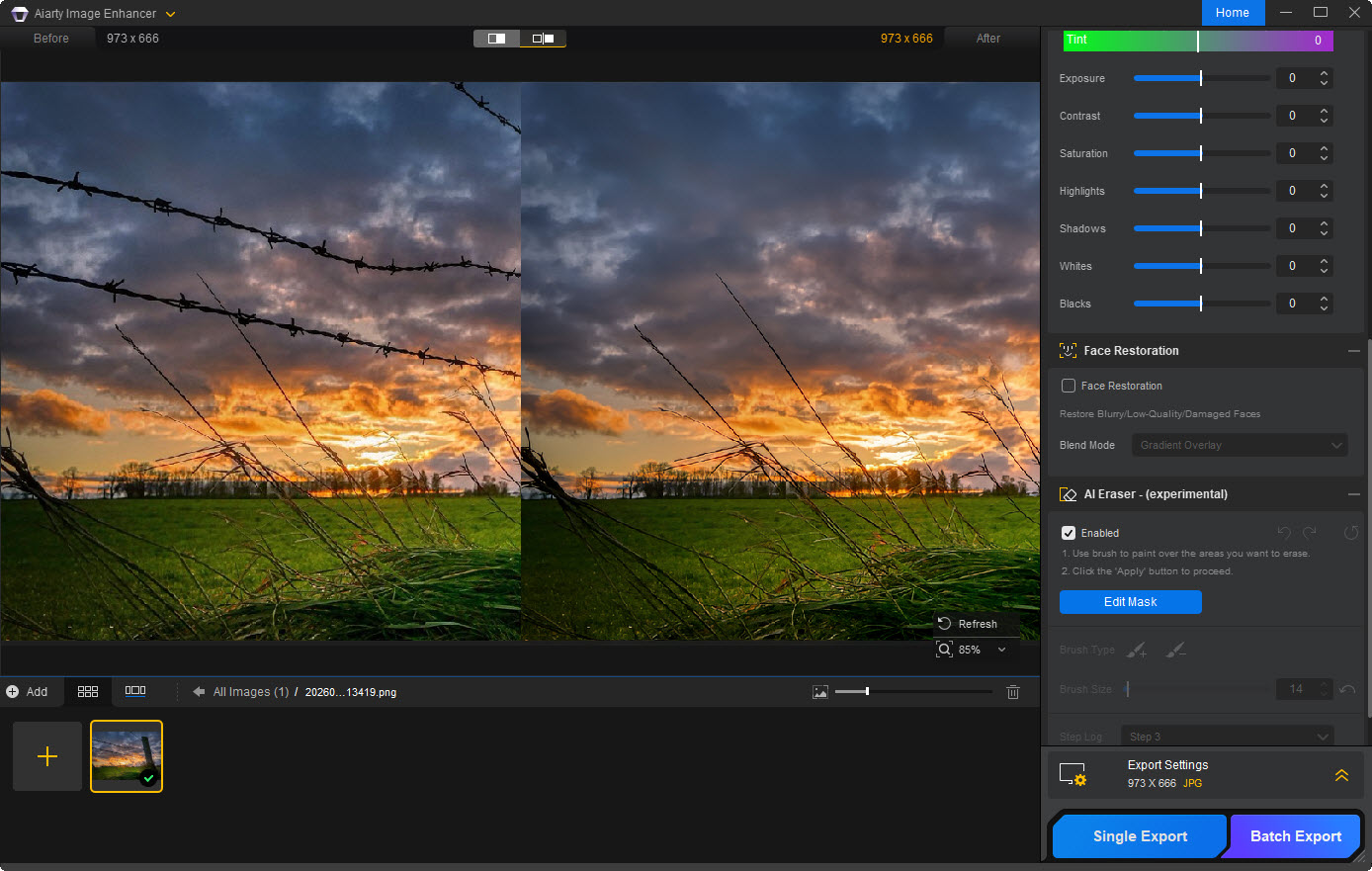The height and width of the screenshot is (871, 1372).
Task: Click the zoom magnifier icon
Action: coord(944,650)
